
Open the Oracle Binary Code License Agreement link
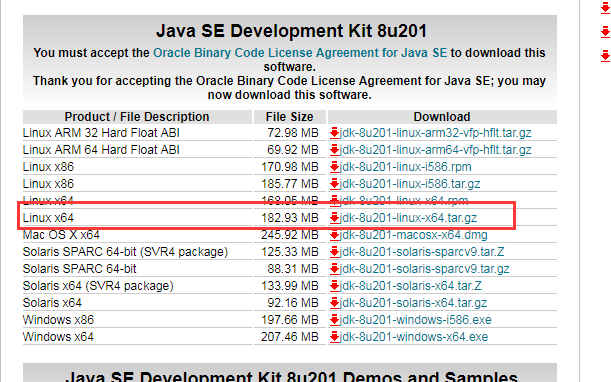[300, 53]
